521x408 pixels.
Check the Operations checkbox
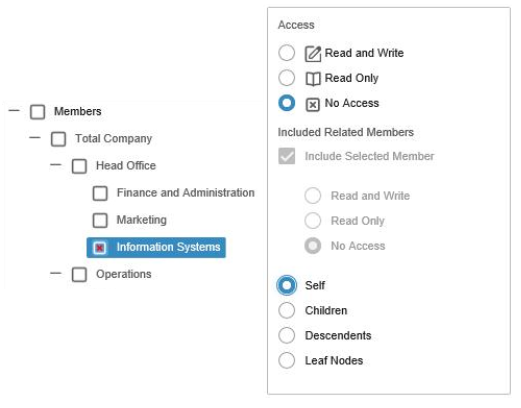pos(79,275)
